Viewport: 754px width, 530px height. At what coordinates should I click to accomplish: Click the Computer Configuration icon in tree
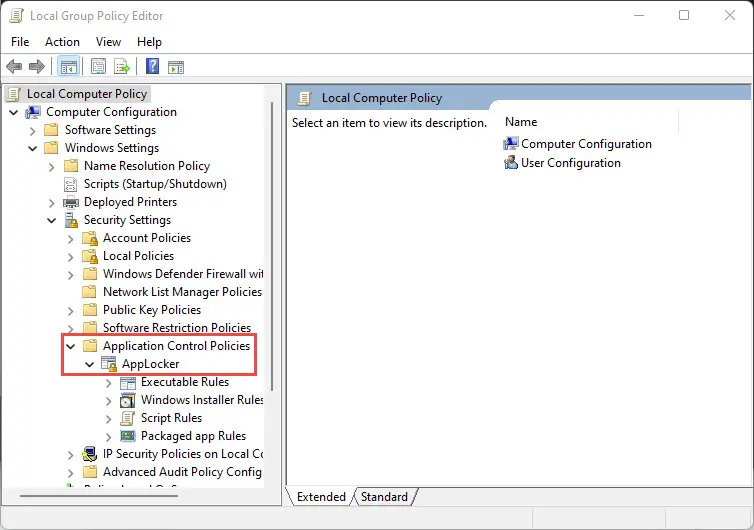33,112
